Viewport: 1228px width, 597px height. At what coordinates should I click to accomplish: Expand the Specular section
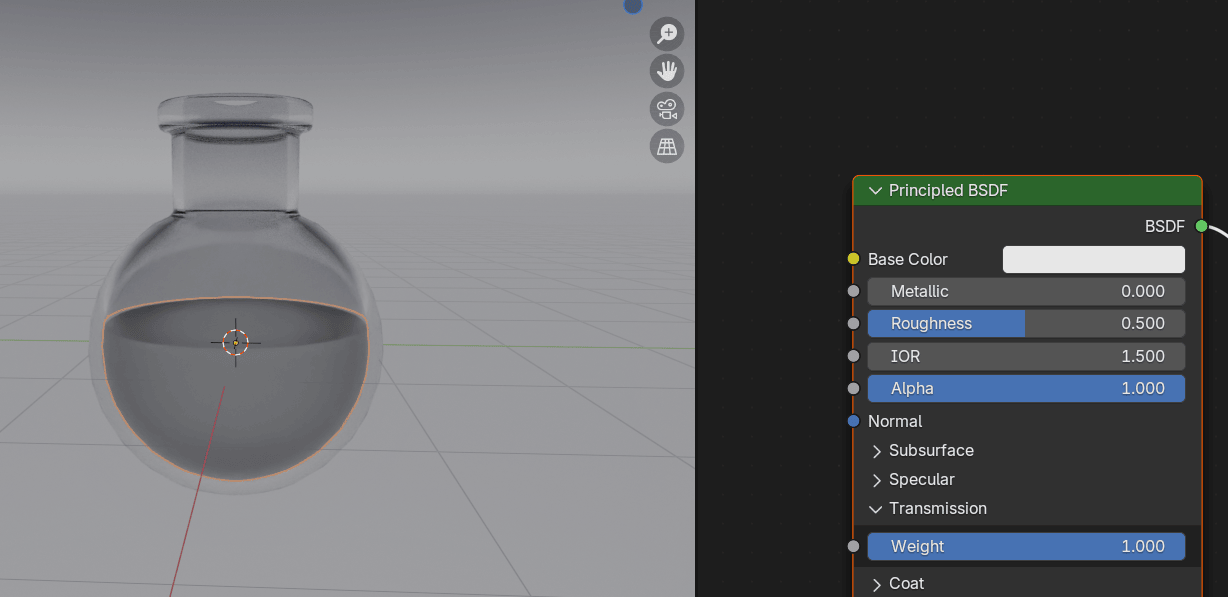pos(877,480)
